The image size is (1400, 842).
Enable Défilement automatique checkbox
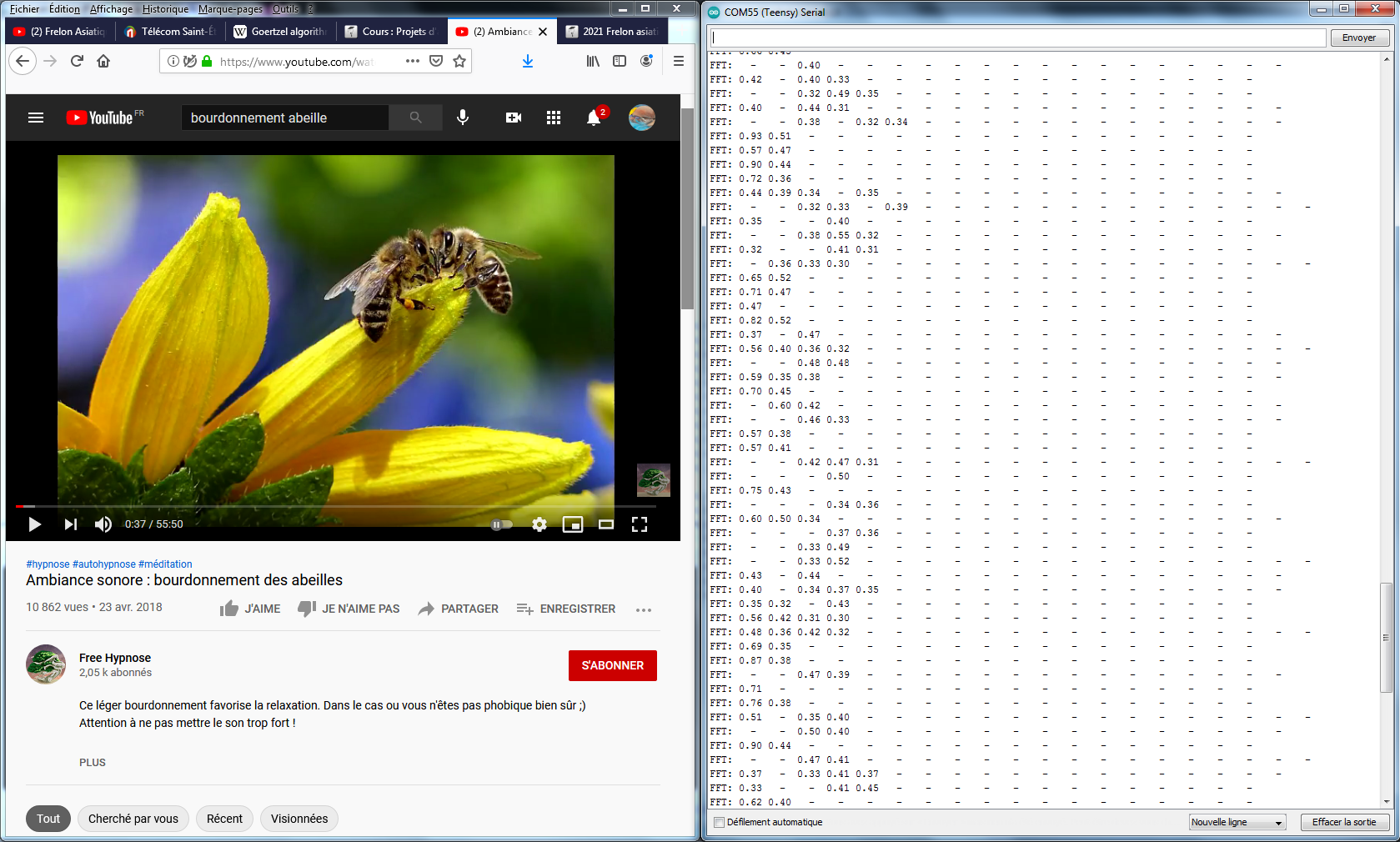(719, 822)
